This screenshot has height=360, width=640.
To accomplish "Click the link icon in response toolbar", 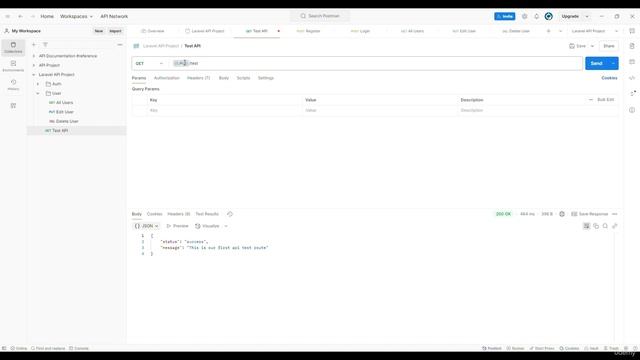I will point(615,226).
